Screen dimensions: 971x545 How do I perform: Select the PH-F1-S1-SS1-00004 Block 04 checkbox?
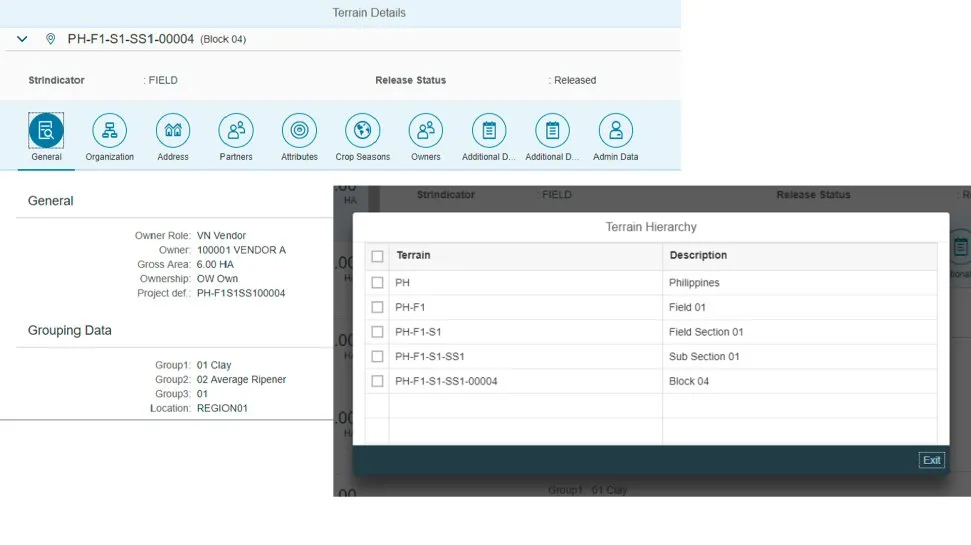[377, 381]
